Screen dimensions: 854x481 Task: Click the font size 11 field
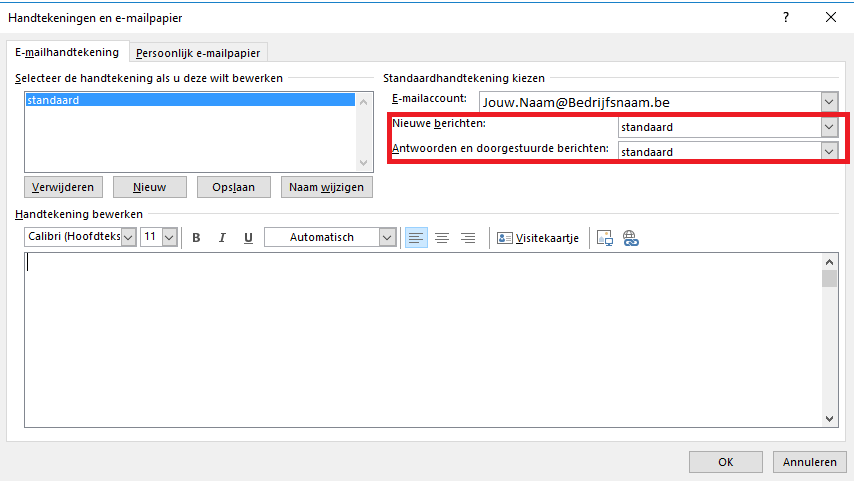151,238
